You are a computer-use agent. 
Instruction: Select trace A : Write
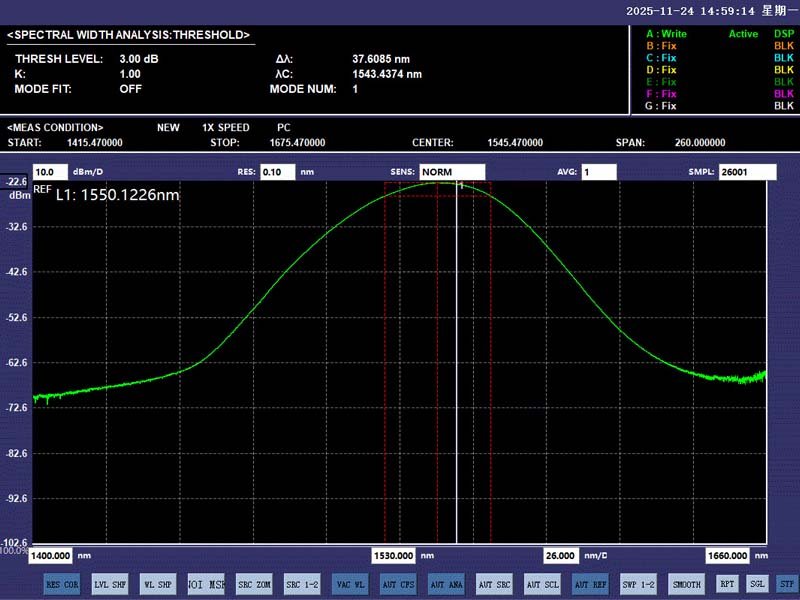pyautogui.click(x=666, y=34)
